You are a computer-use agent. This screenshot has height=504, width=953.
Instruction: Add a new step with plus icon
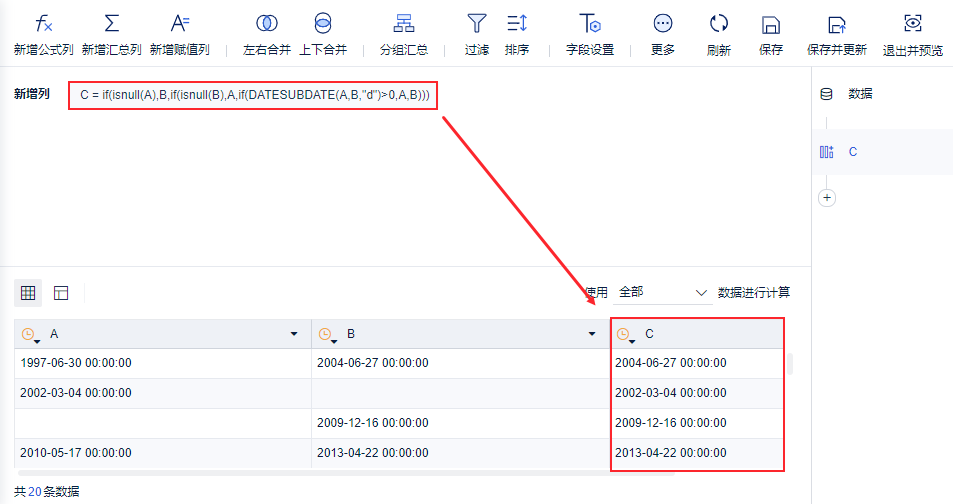click(x=827, y=198)
